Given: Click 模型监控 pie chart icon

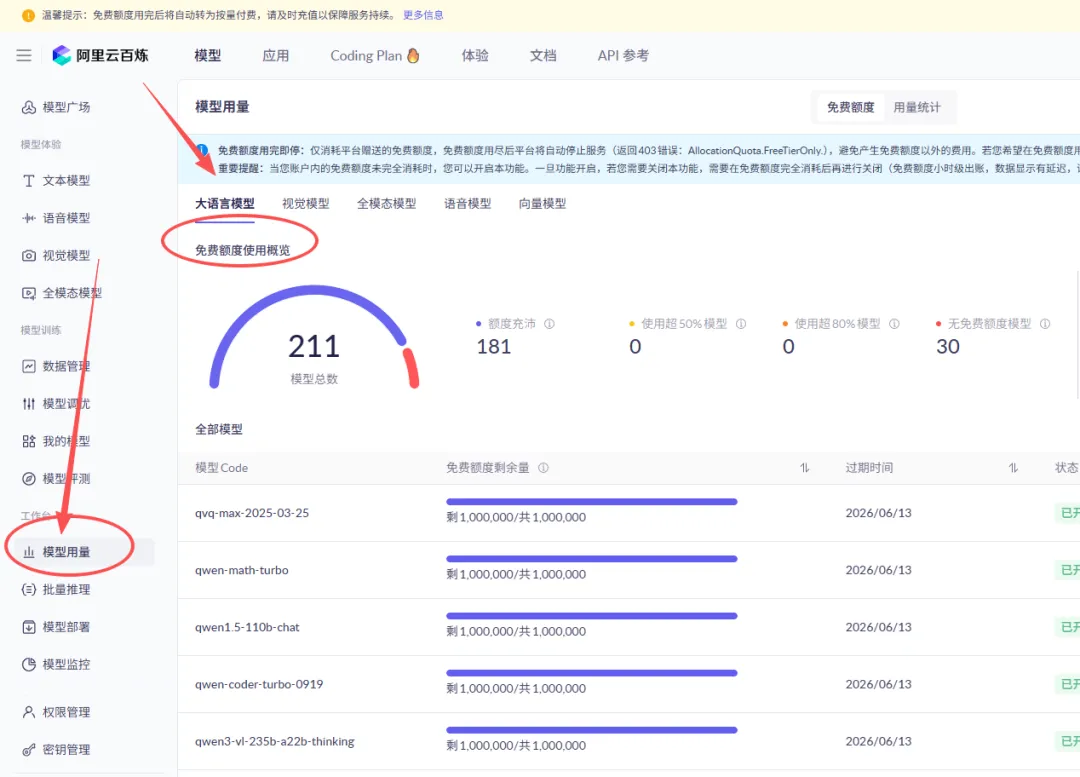Looking at the screenshot, I should [28, 665].
